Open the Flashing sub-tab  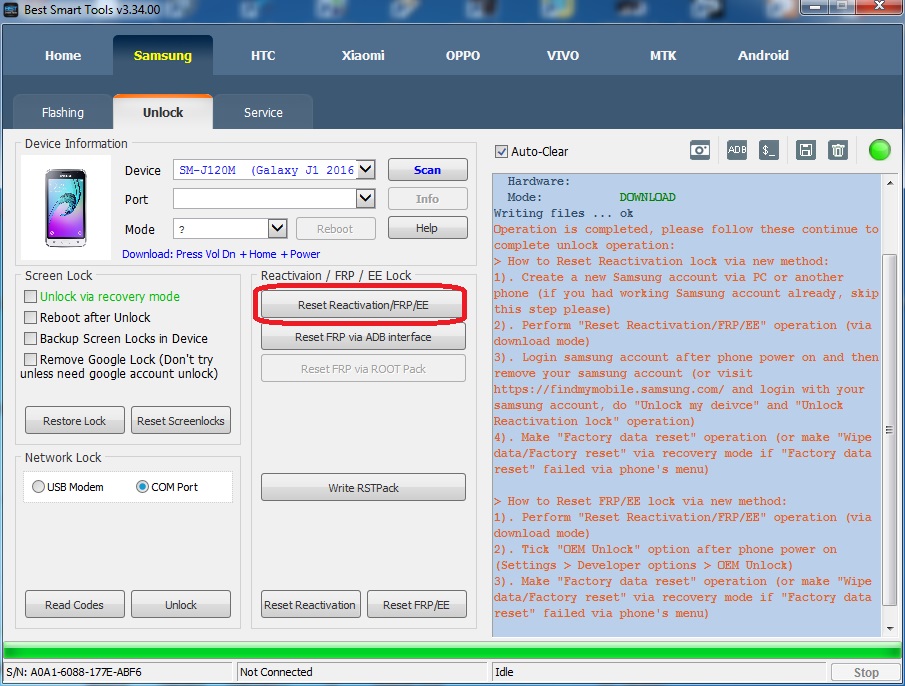tap(63, 113)
